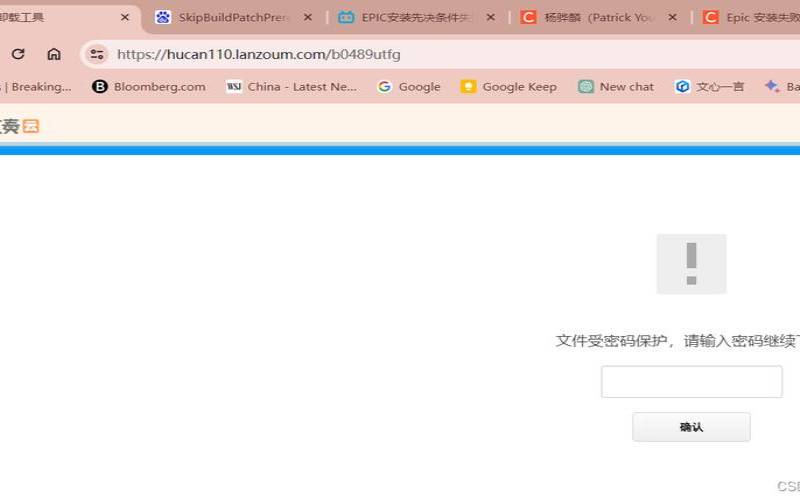This screenshot has width=800, height=500.
Task: Click the 文心一言 hexagon favicon
Action: tap(682, 87)
